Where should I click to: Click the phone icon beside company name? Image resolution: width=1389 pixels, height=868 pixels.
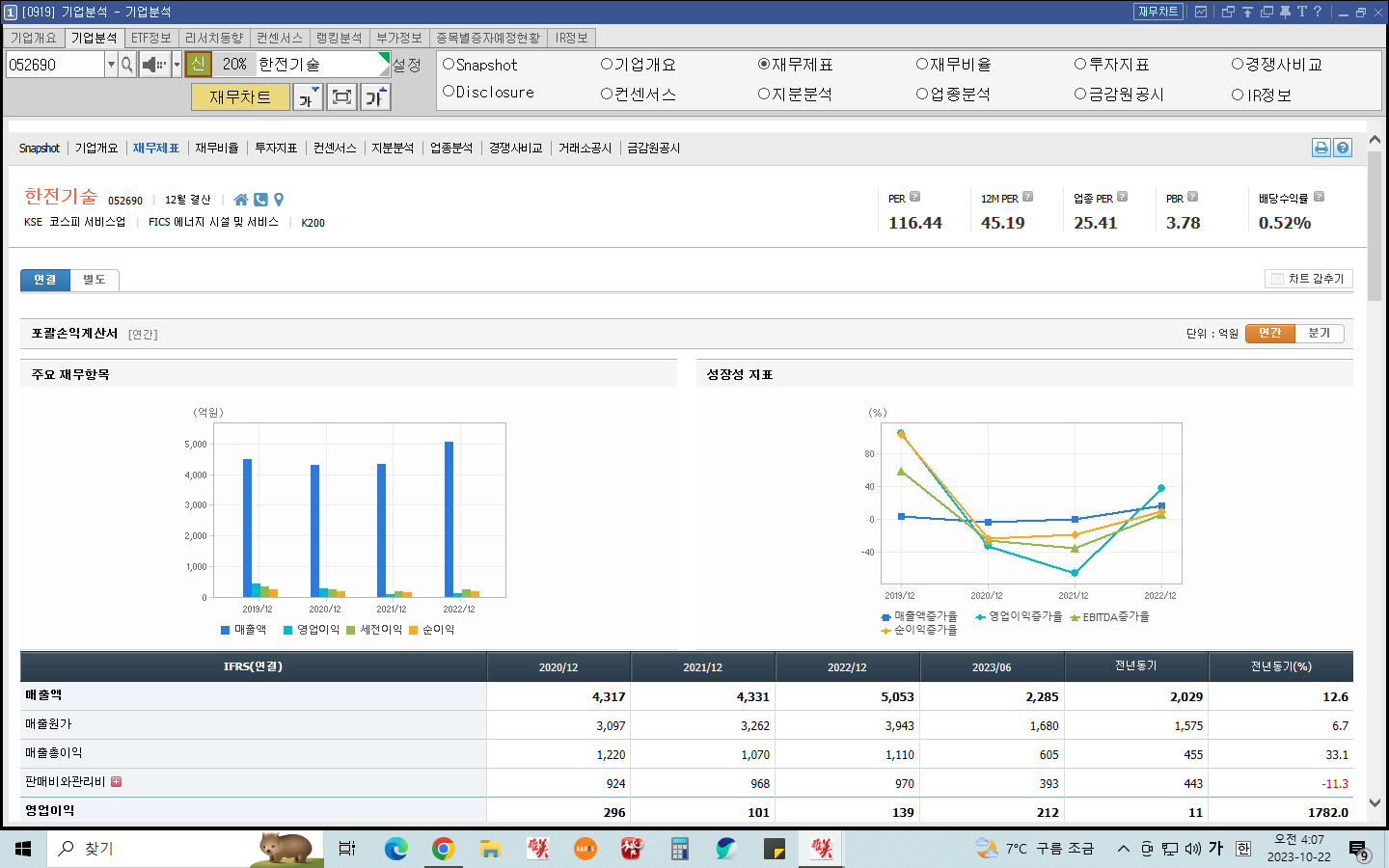260,200
